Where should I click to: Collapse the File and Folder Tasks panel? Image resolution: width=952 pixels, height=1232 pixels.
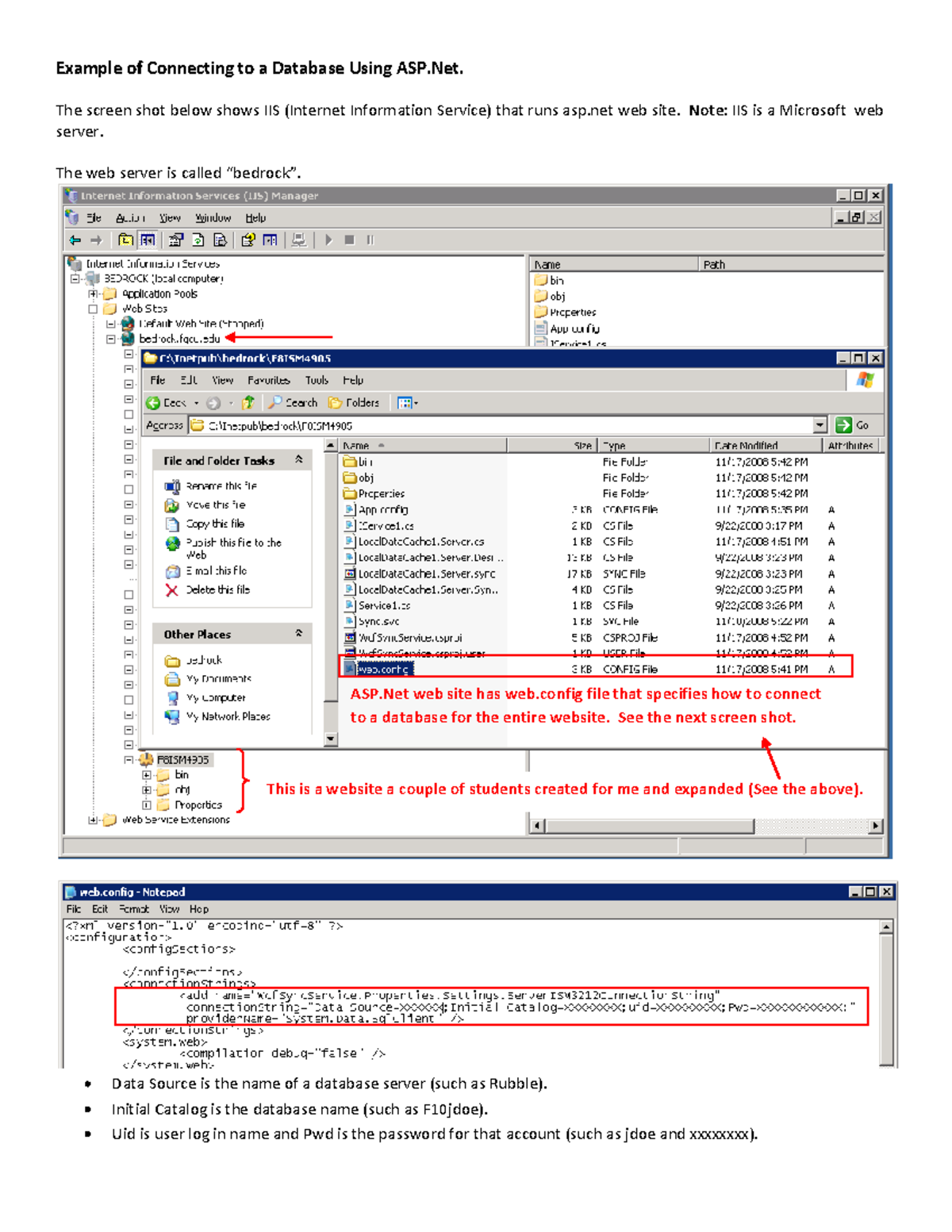(x=298, y=461)
